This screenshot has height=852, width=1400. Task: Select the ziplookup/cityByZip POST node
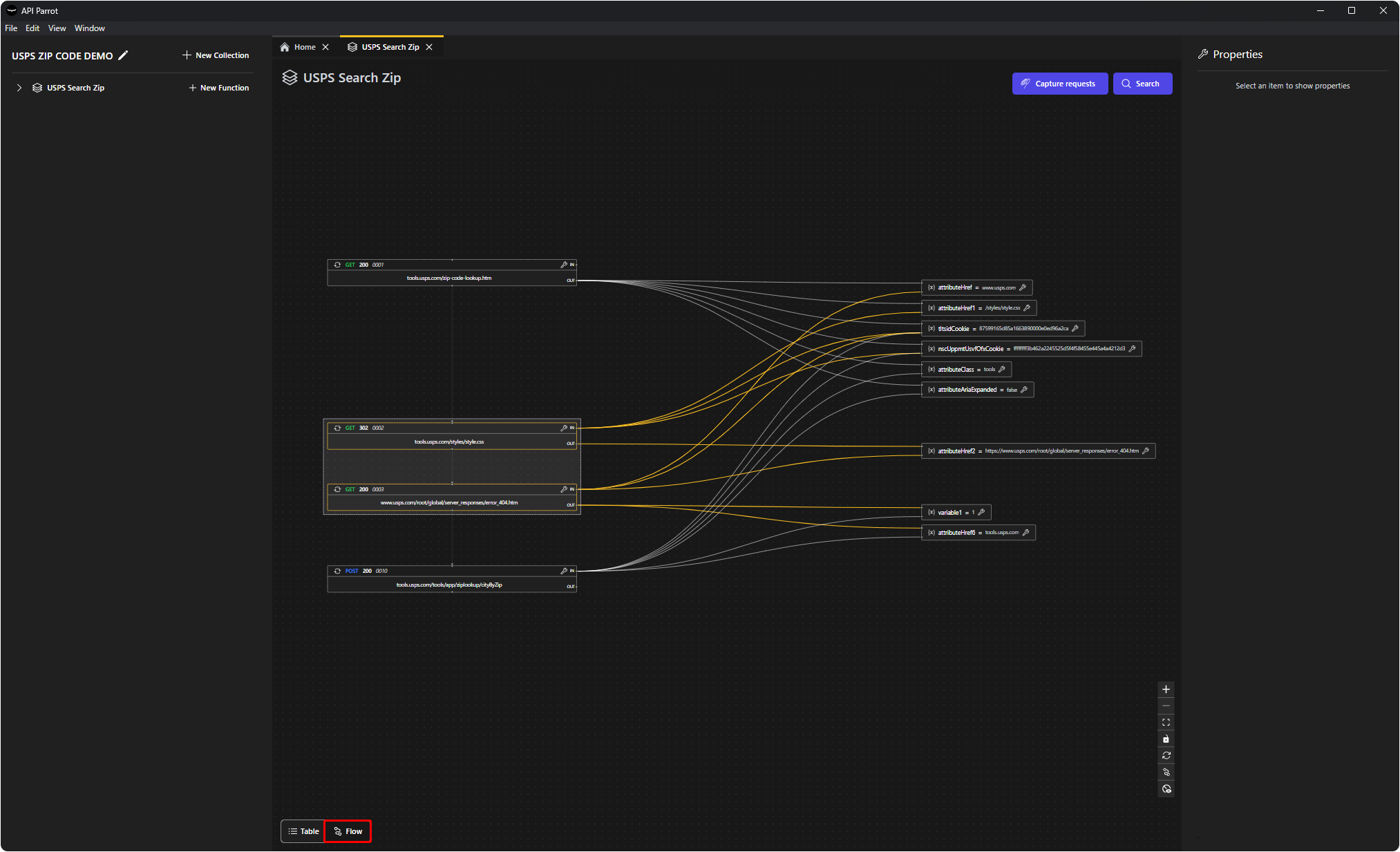pos(452,578)
